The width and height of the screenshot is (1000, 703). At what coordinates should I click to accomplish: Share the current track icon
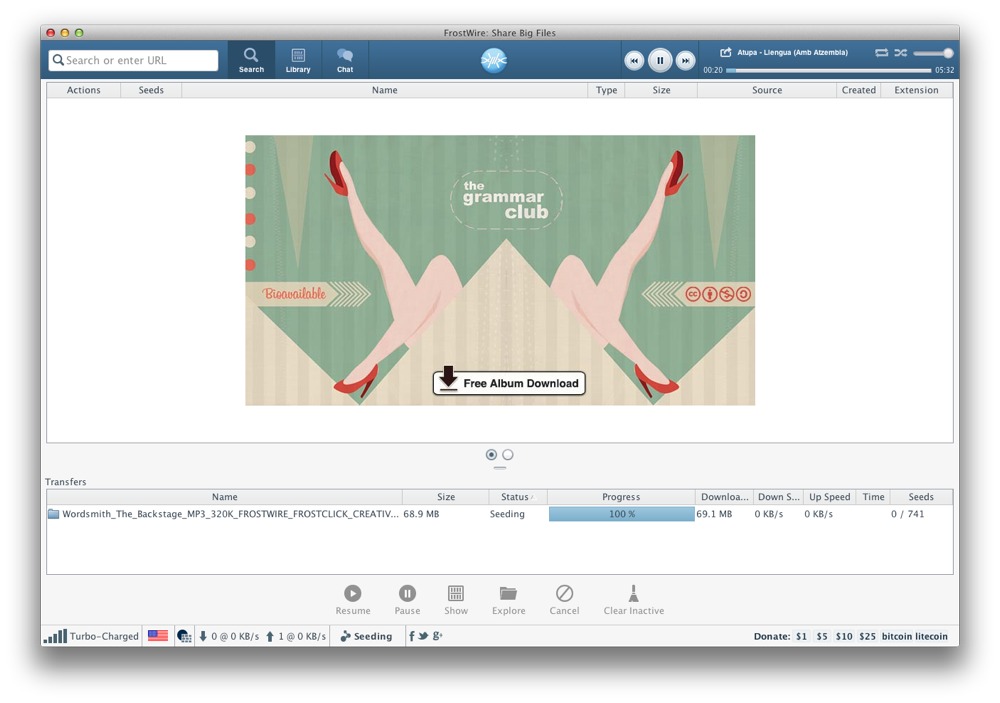[x=726, y=52]
